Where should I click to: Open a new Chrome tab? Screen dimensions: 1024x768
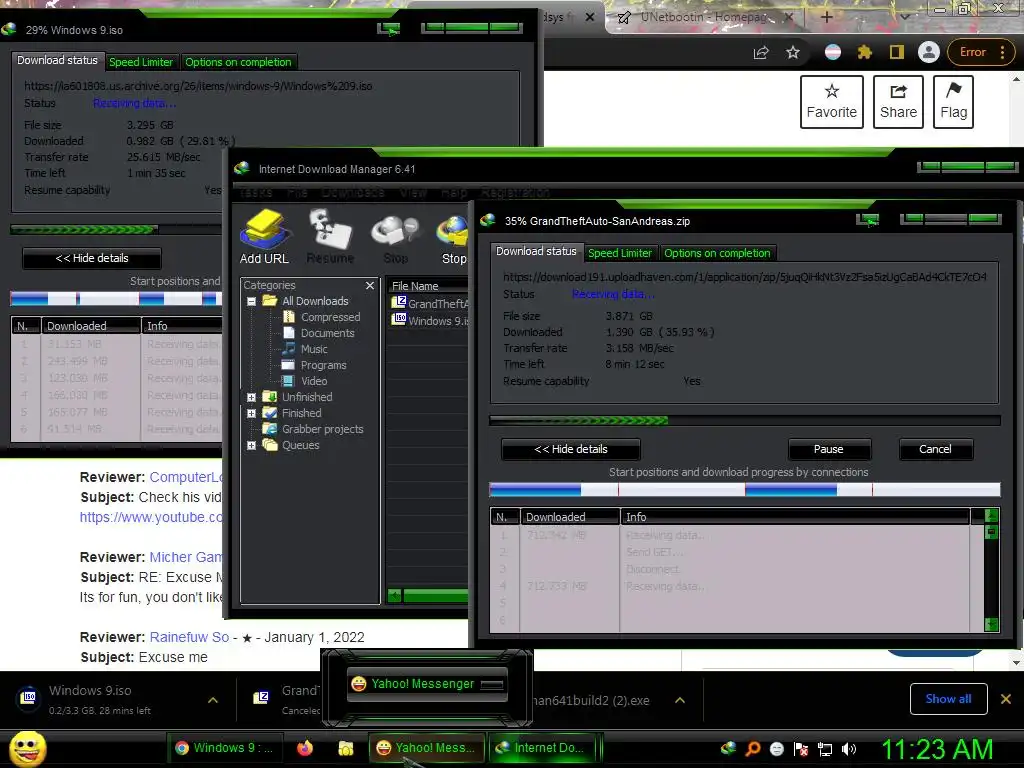coord(826,17)
